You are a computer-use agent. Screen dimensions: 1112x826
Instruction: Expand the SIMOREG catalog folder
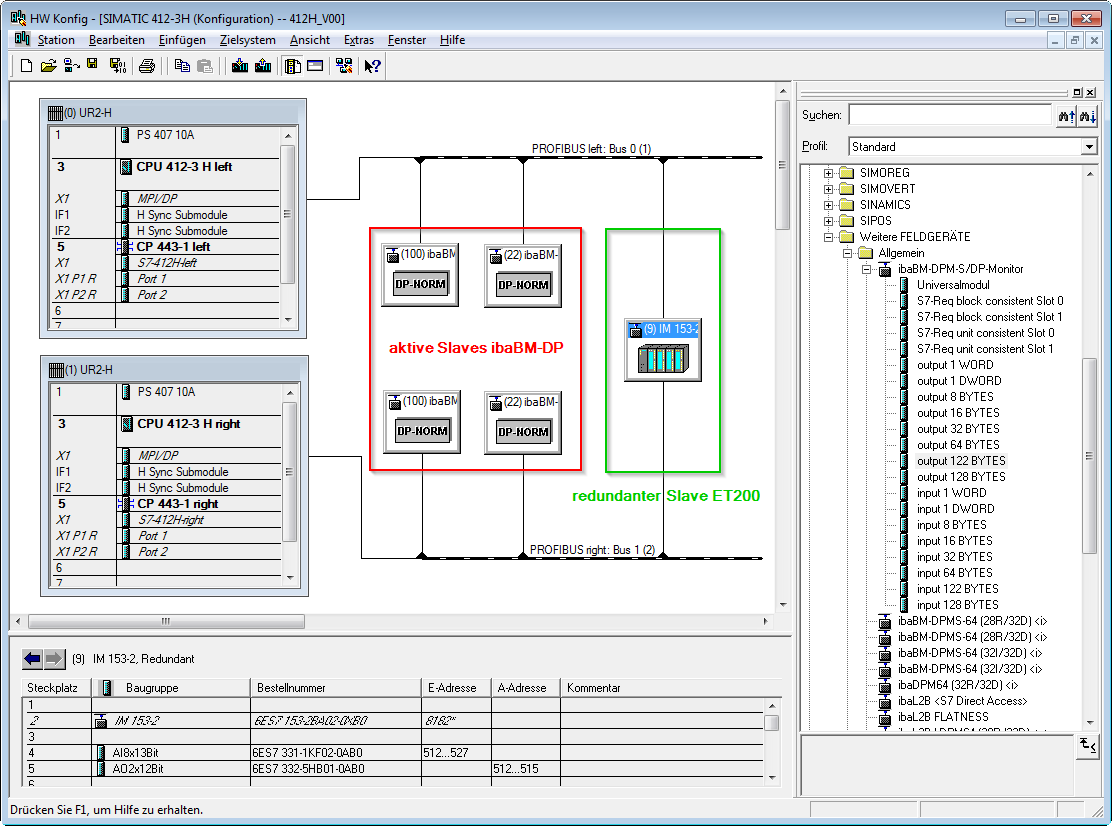828,173
